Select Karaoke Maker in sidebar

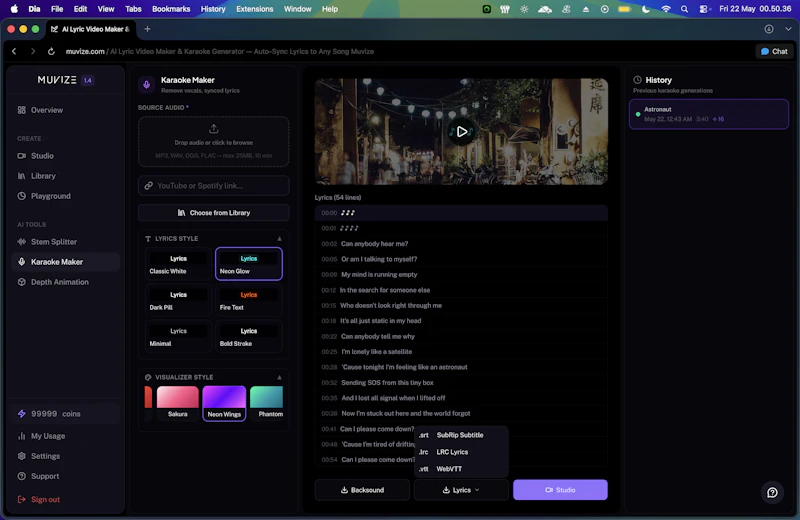tap(65, 262)
